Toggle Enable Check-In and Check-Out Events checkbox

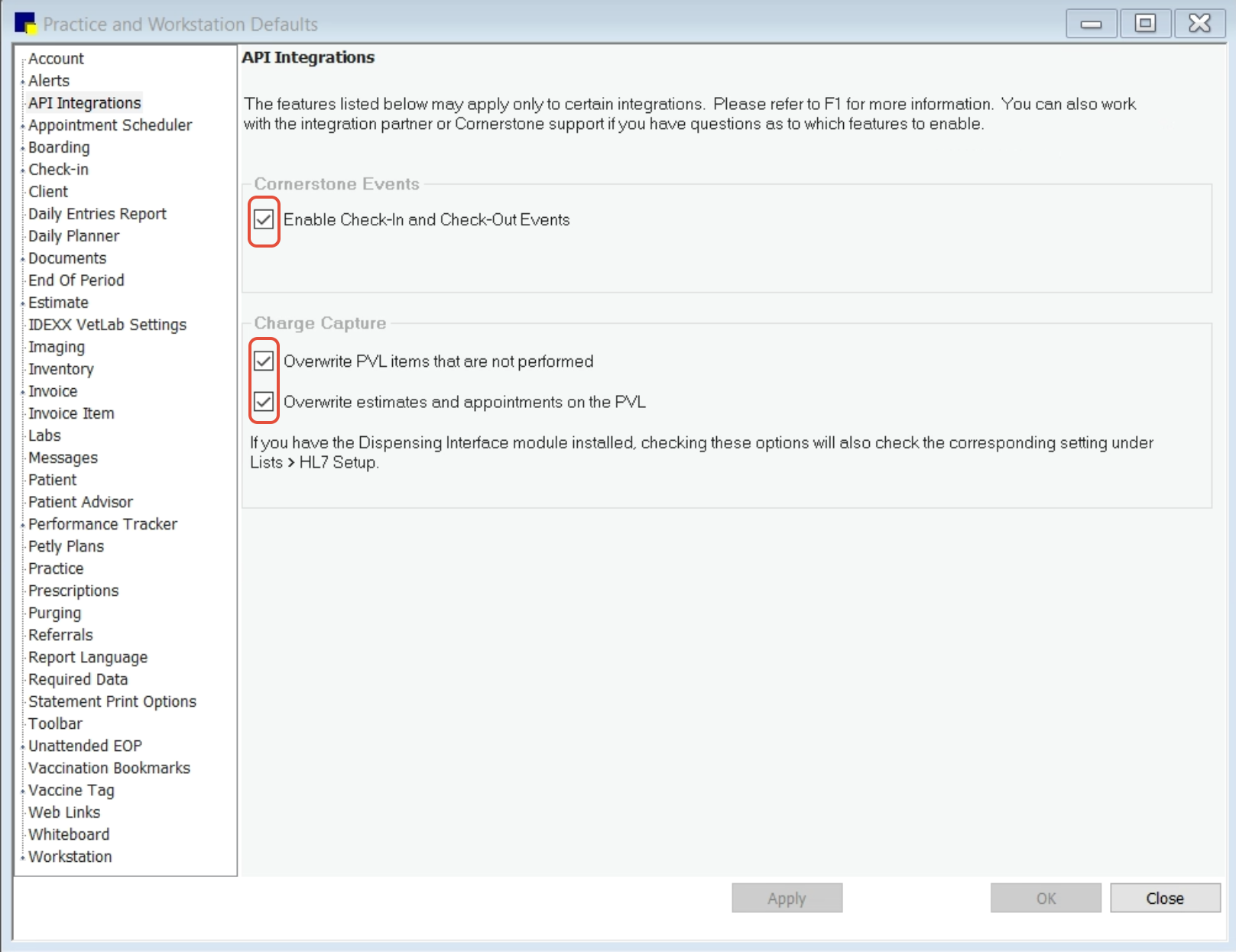point(264,220)
